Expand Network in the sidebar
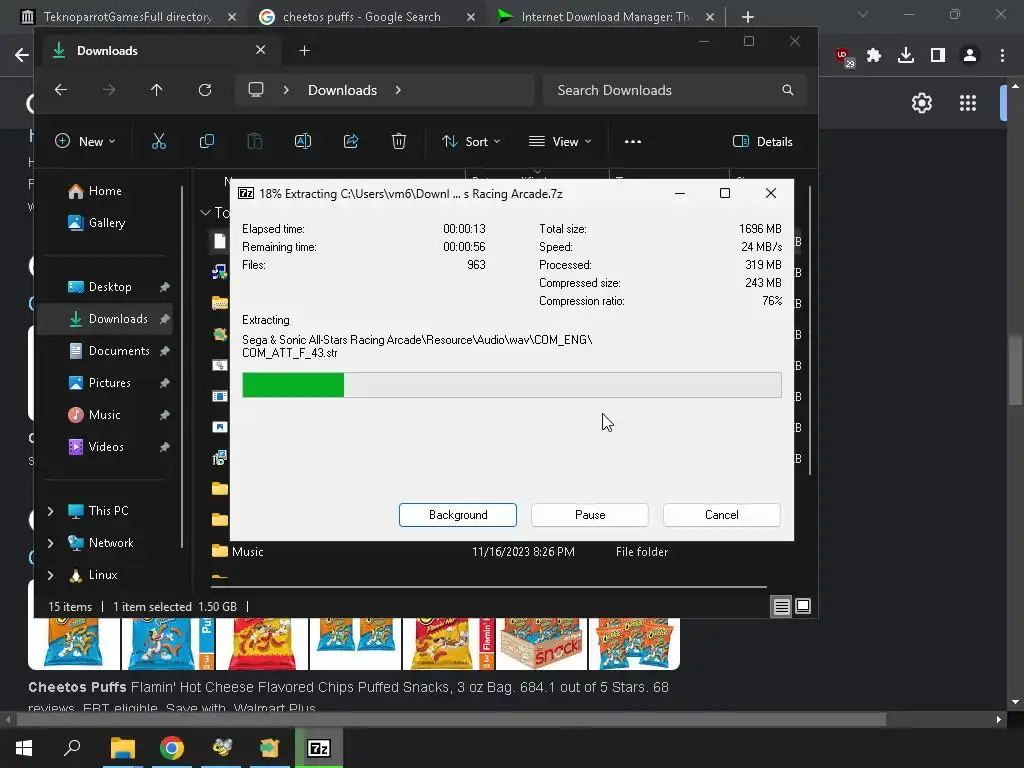The height and width of the screenshot is (768, 1024). [x=50, y=543]
